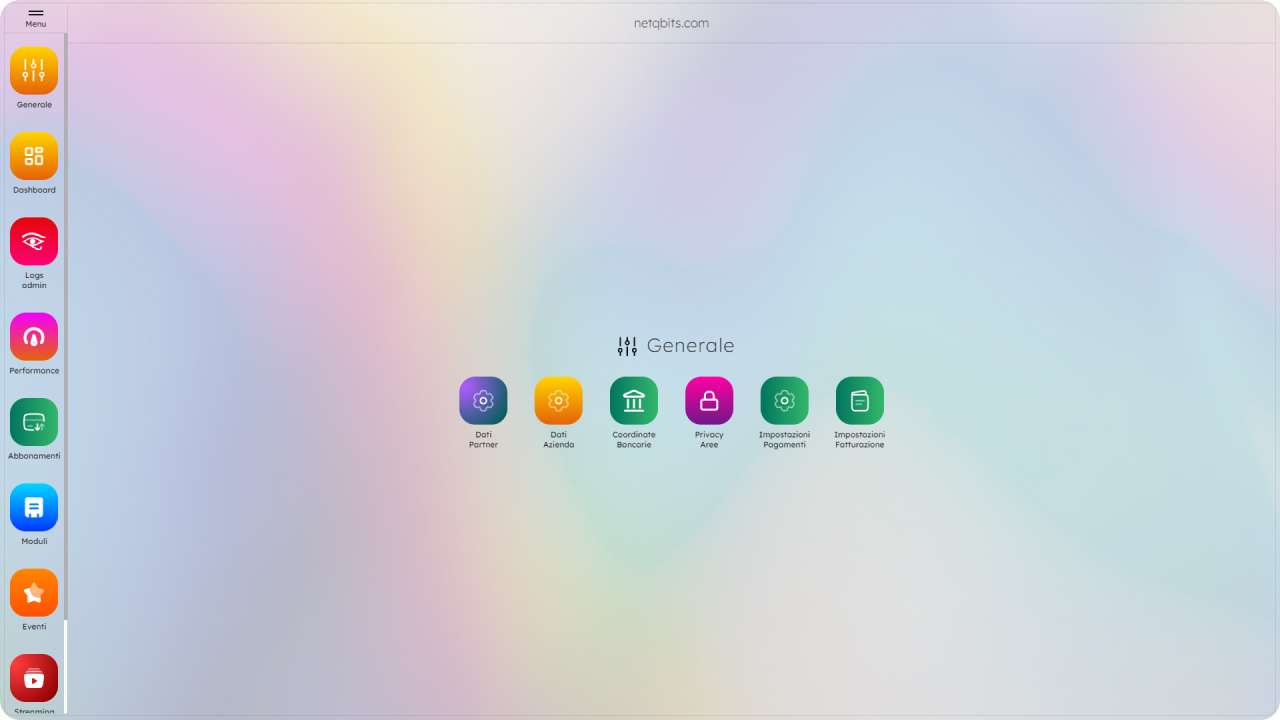
Task: Open the Logs admin eye icon
Action: (x=34, y=241)
